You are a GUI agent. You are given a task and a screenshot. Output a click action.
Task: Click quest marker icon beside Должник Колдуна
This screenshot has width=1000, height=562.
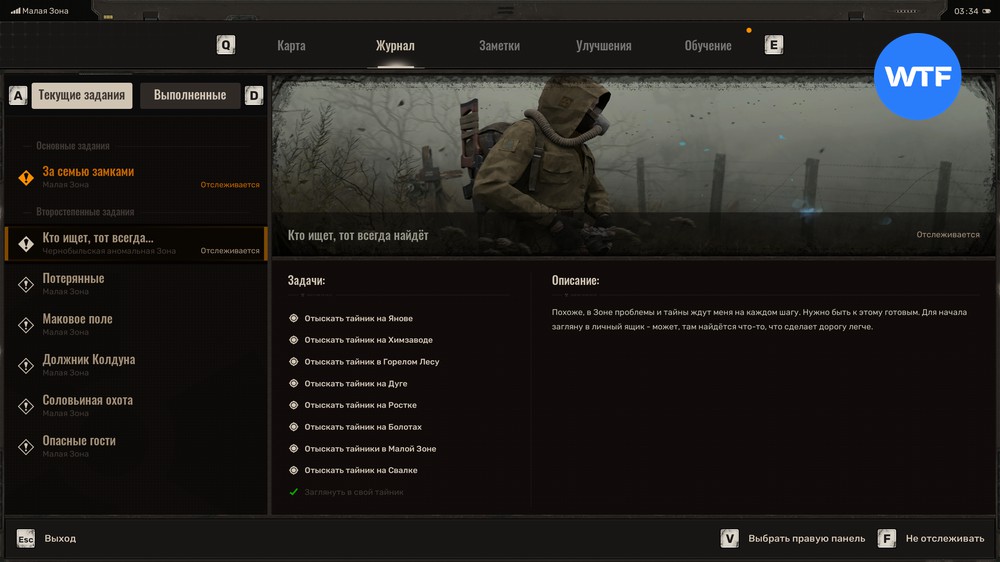(x=26, y=365)
